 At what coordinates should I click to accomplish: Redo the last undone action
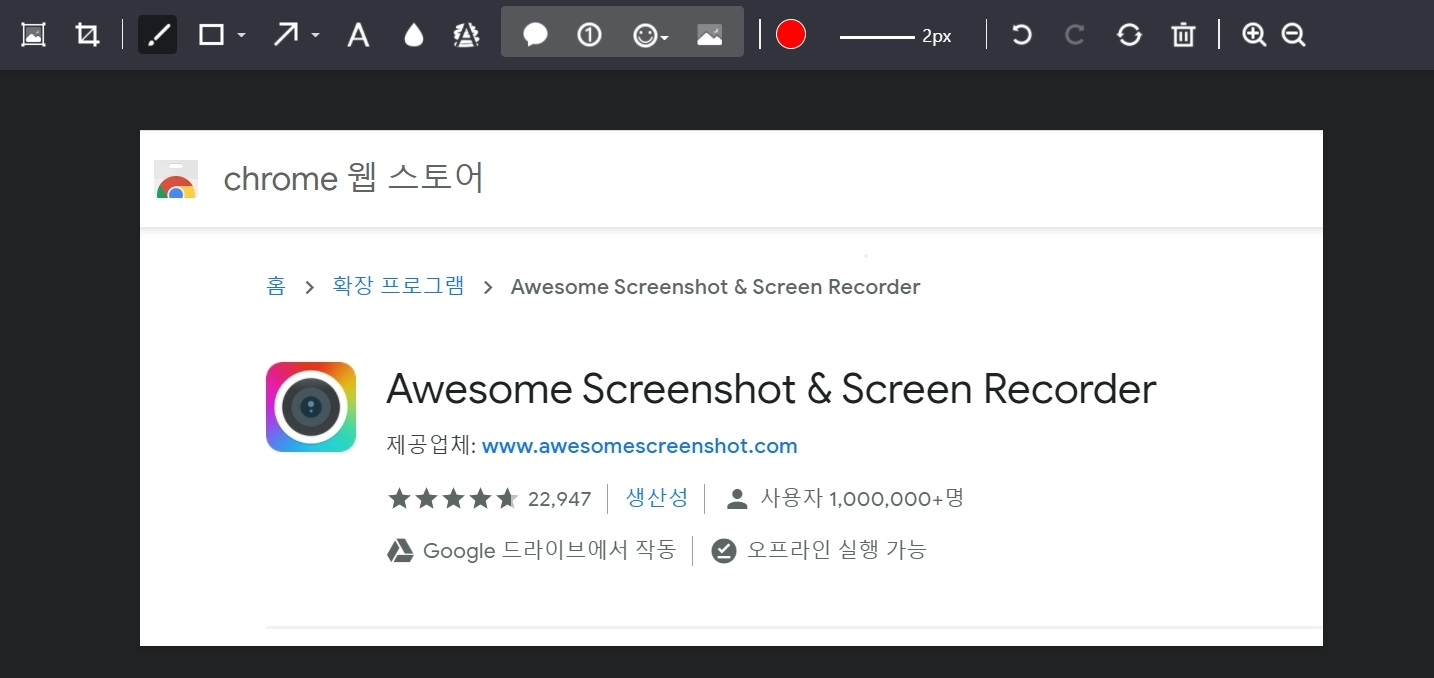click(1075, 36)
